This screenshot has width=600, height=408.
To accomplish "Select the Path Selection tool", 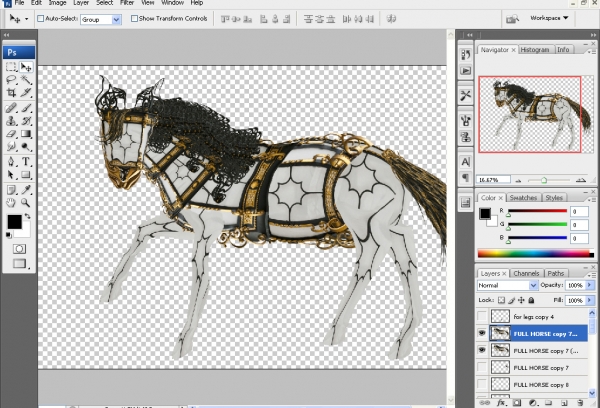I will point(11,175).
